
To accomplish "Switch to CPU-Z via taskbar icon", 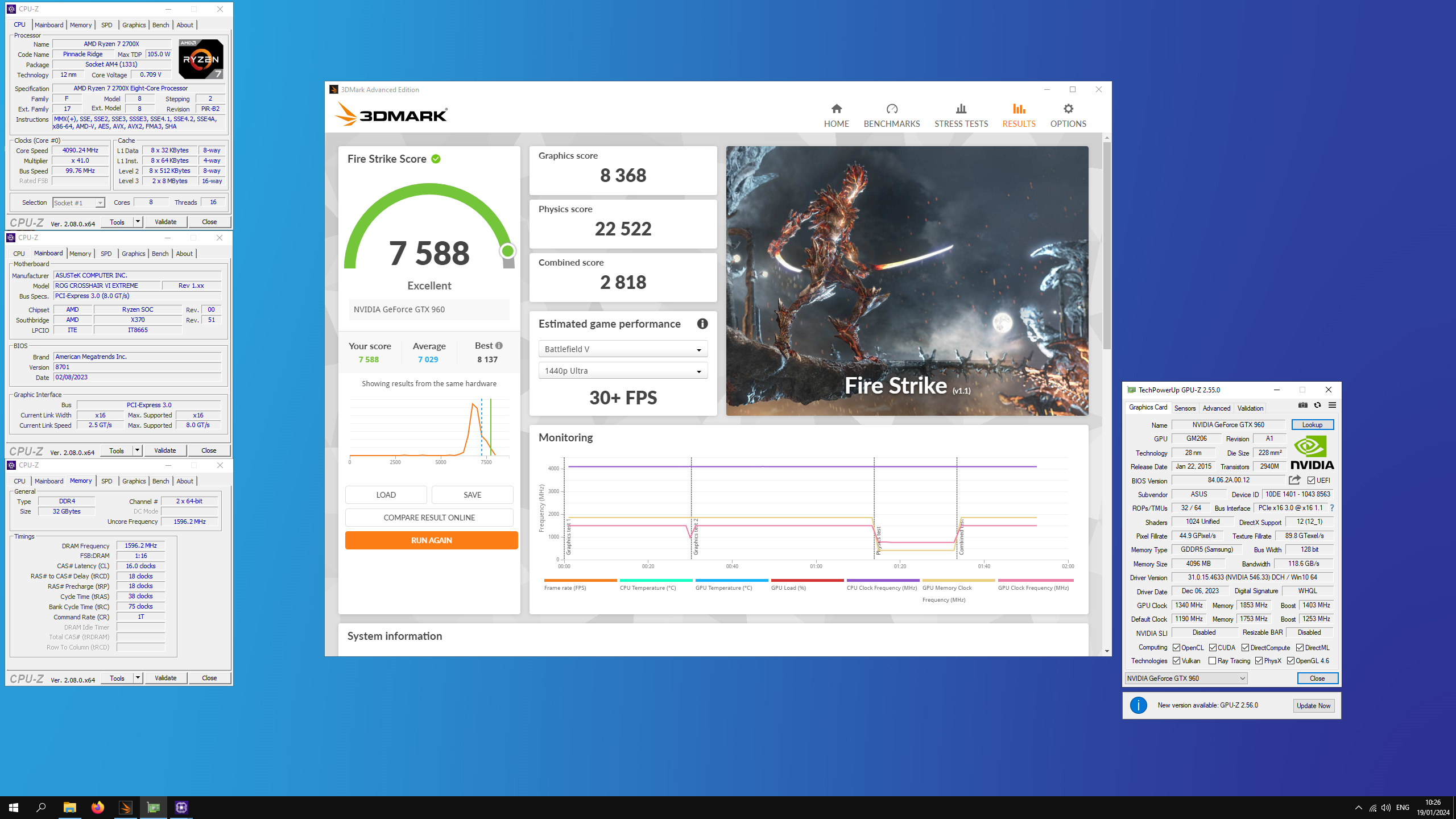I will coord(181,807).
